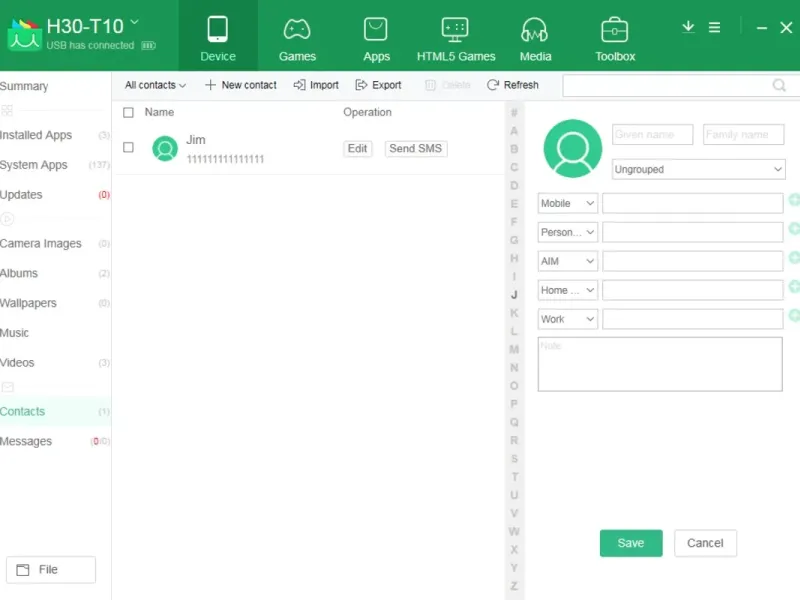Image resolution: width=800 pixels, height=600 pixels.
Task: Add another field beside Person... row
Action: [794, 229]
